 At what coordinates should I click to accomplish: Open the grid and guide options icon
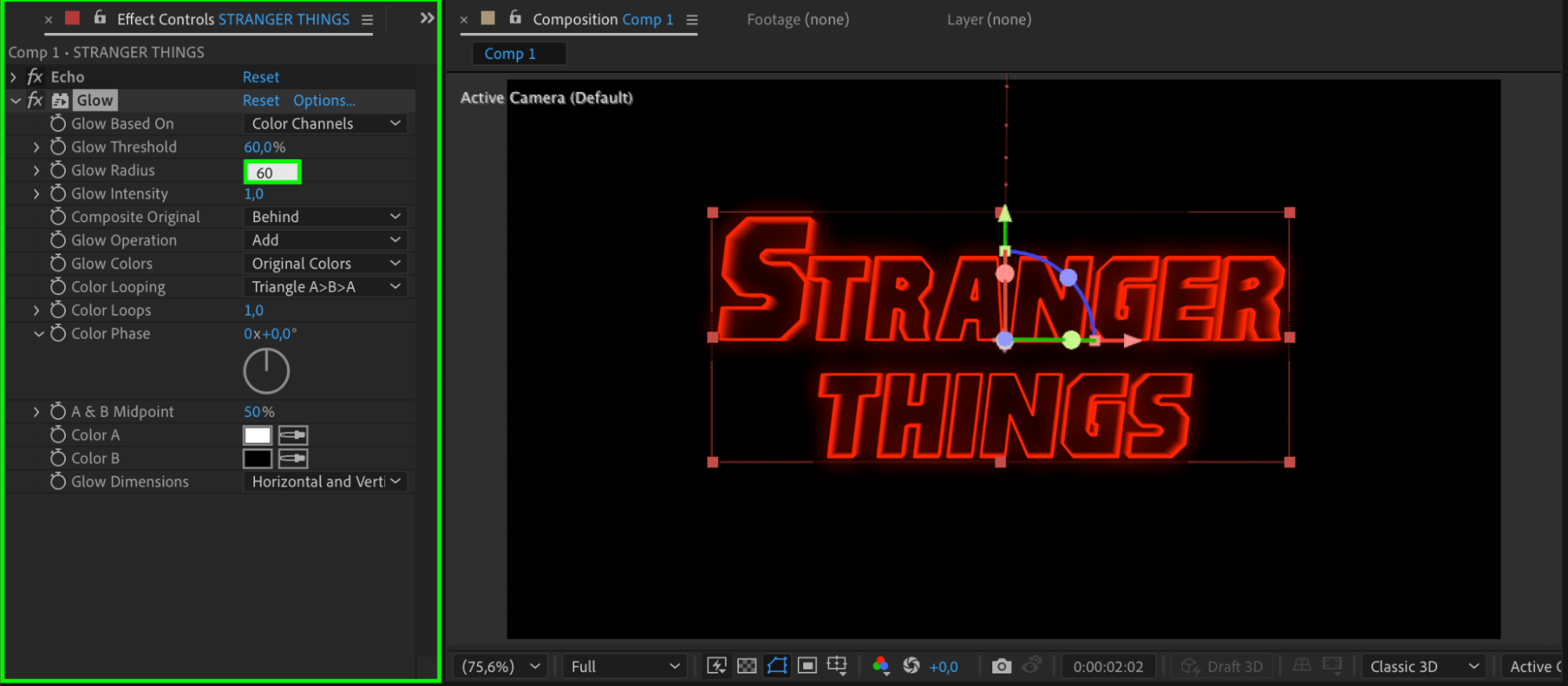coord(837,666)
